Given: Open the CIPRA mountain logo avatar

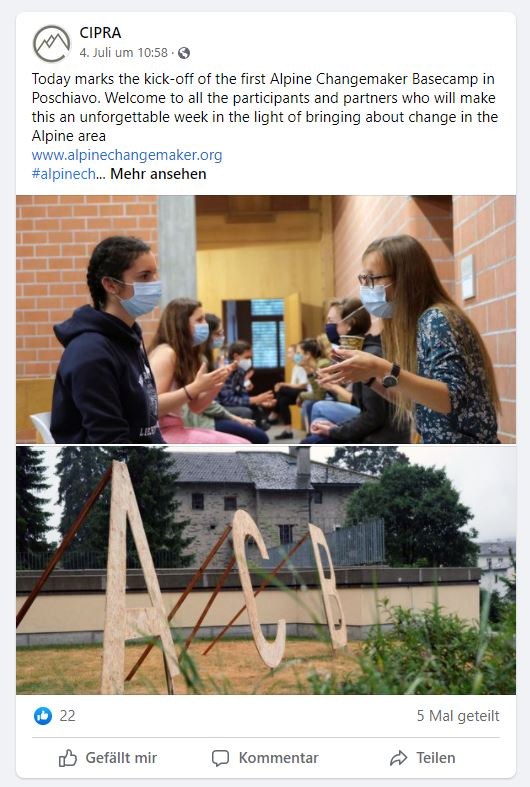Looking at the screenshot, I should click(52, 44).
